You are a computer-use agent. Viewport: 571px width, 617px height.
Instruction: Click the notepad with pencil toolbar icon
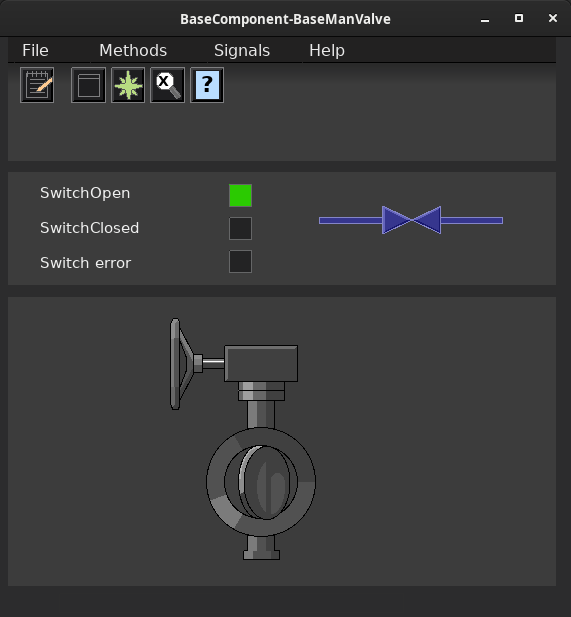tap(37, 85)
